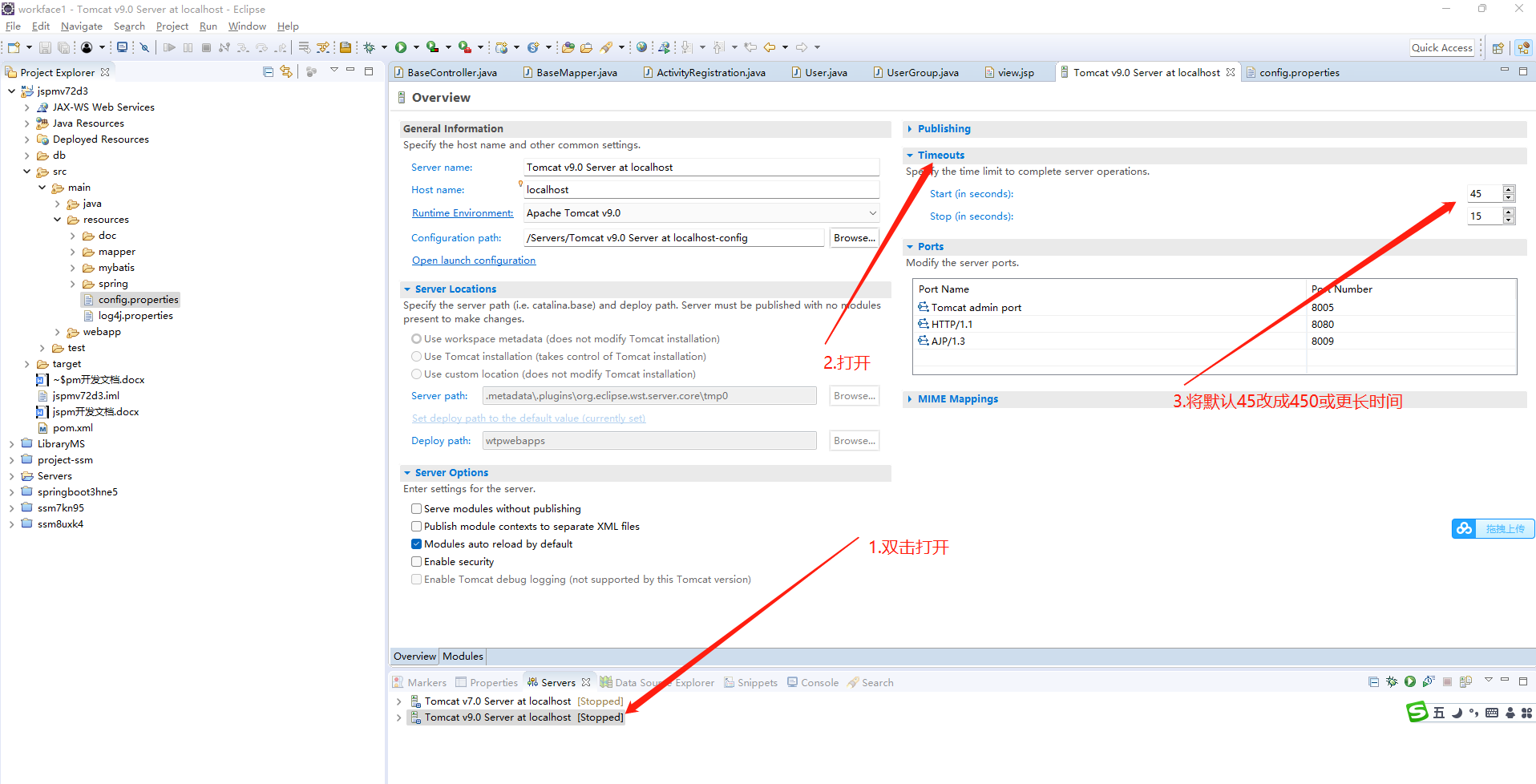Switch to the Console tab
Image resolution: width=1536 pixels, height=784 pixels.
813,683
